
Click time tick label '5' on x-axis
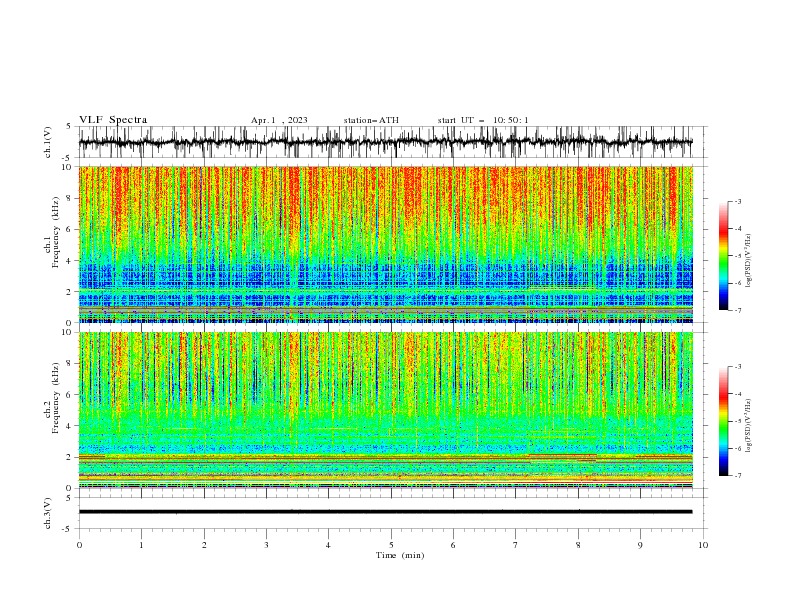[391, 545]
